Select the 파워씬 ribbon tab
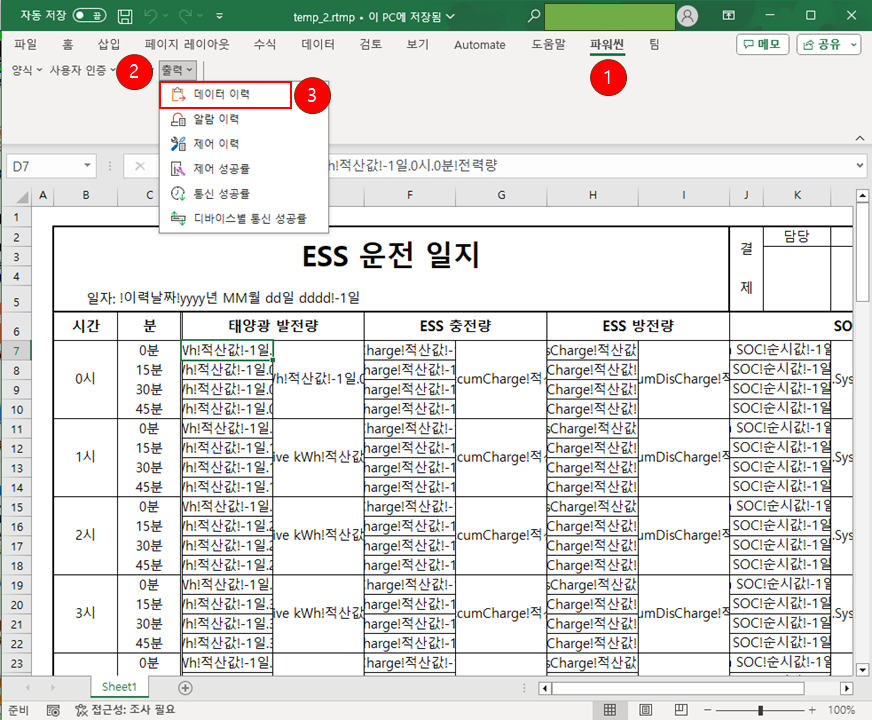This screenshot has width=872, height=720. tap(607, 44)
